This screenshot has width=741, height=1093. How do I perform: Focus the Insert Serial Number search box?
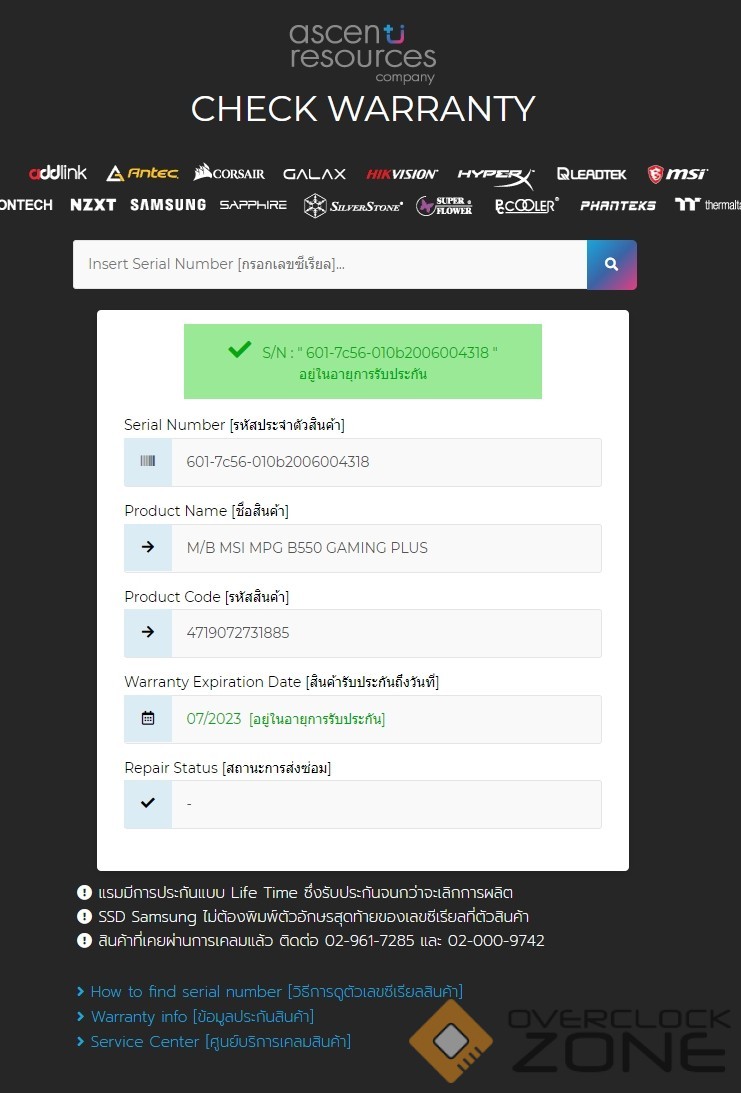coord(329,265)
